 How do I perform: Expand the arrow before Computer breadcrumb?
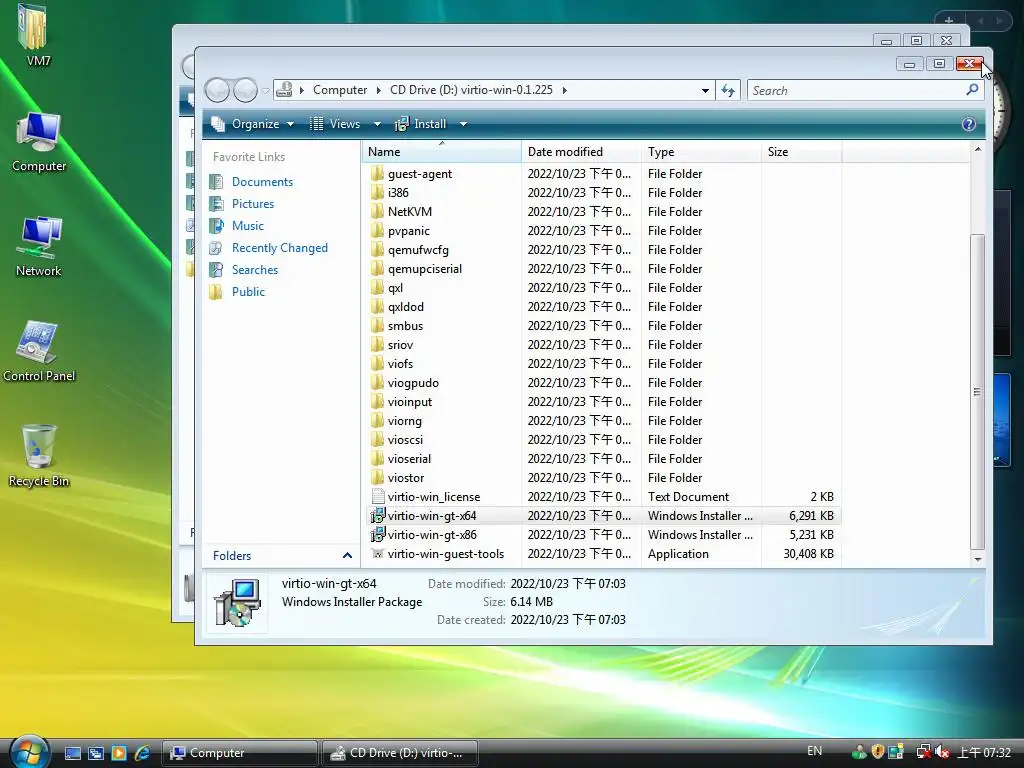(302, 90)
